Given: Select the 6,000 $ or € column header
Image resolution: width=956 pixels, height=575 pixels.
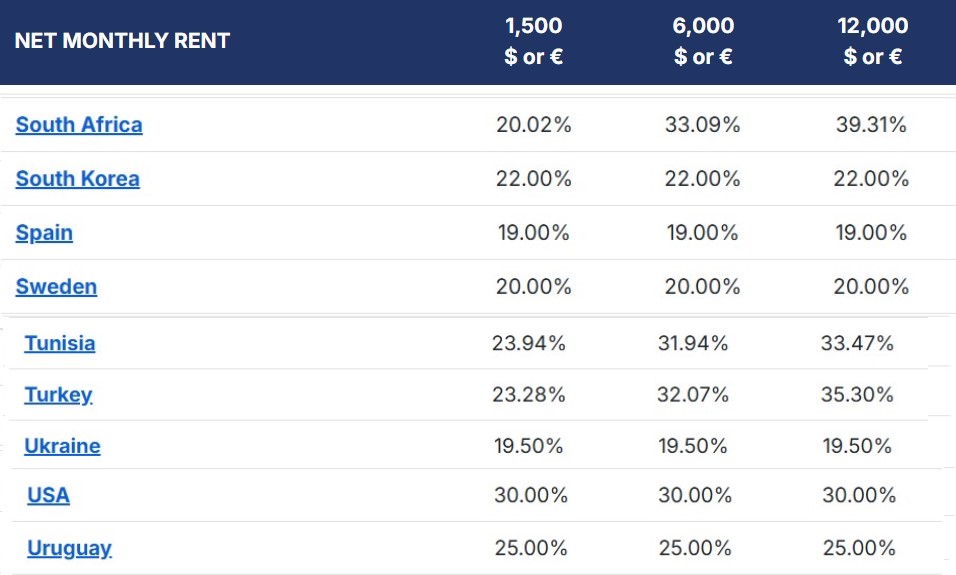Looking at the screenshot, I should (x=703, y=41).
